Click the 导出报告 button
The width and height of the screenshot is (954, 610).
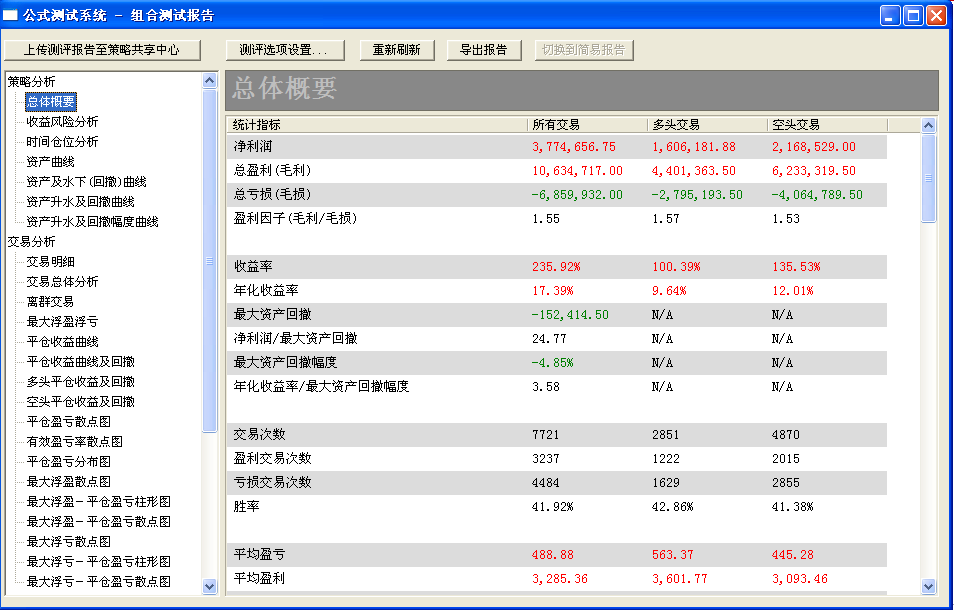click(484, 50)
